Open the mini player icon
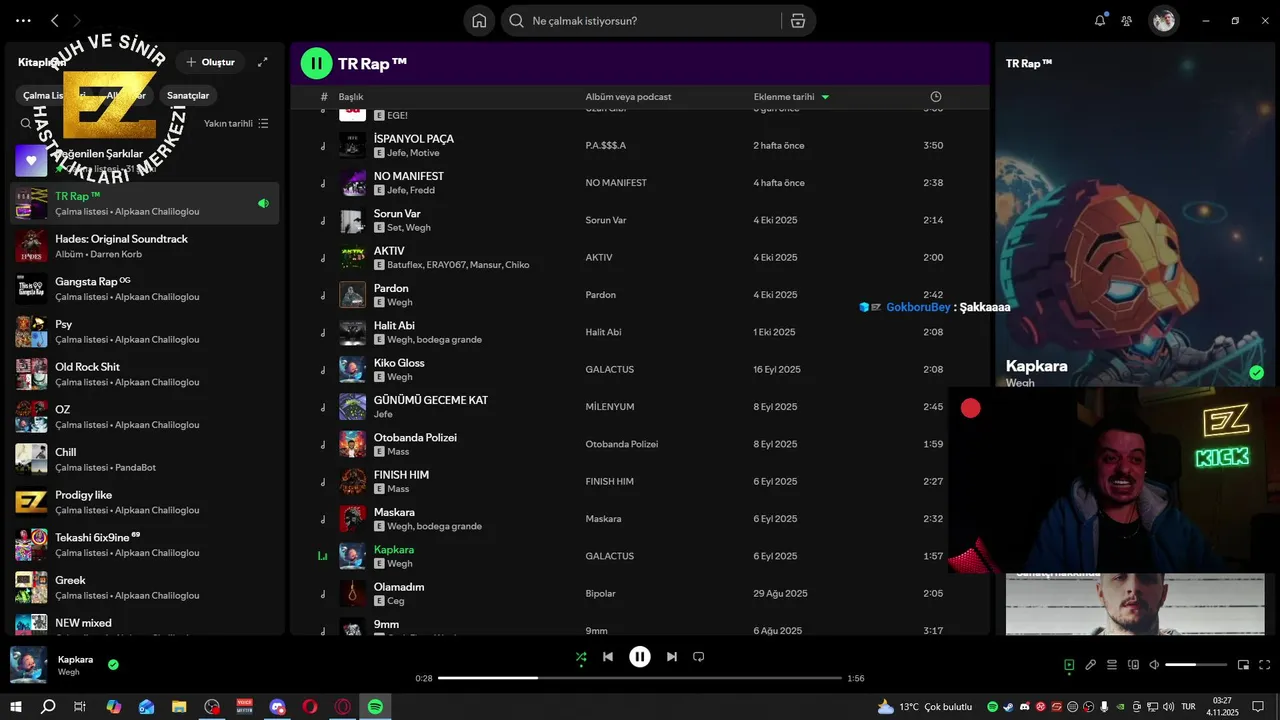Screen dimensions: 1280x720 tap(1243, 665)
